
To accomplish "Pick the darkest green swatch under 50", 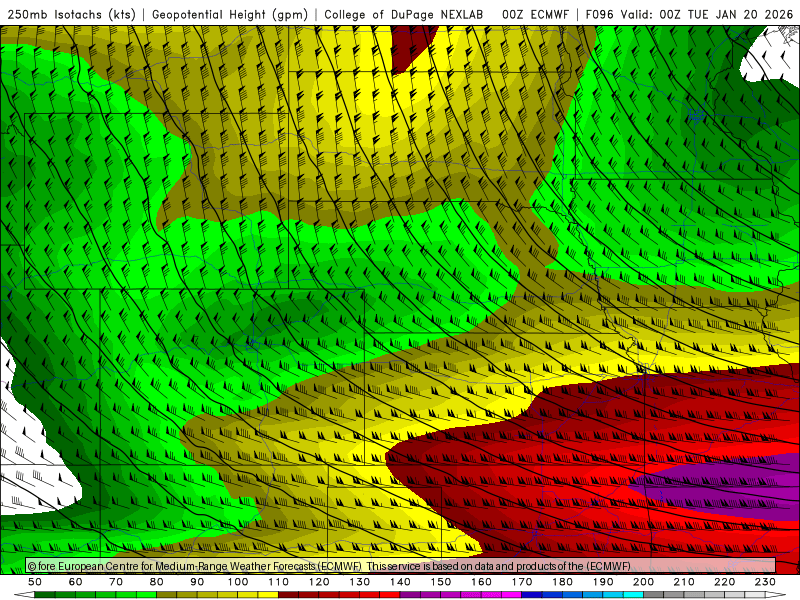I will [x=44, y=595].
